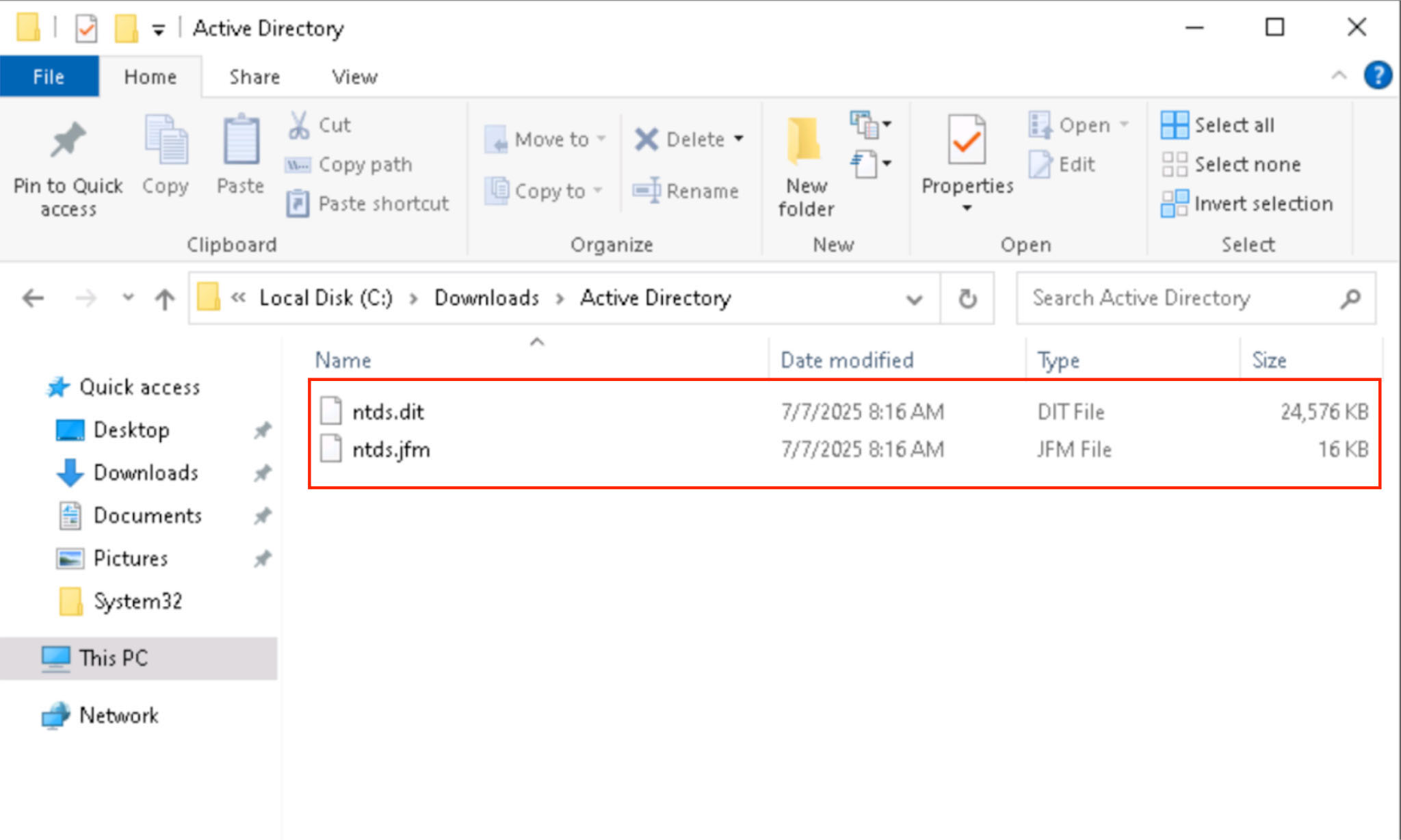Screen dimensions: 1401x840
Task: Open the Recent locations dropdown arrow
Action: [127, 298]
